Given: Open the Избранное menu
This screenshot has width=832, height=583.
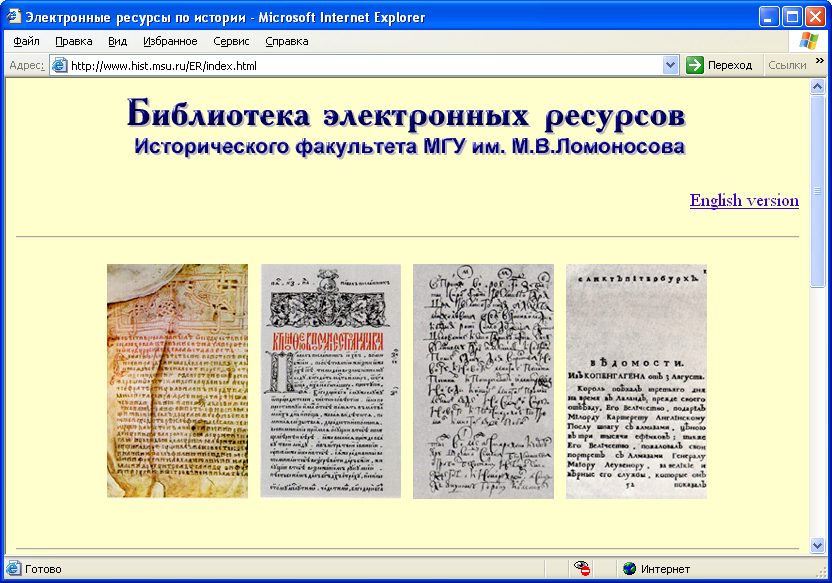Looking at the screenshot, I should pos(170,41).
